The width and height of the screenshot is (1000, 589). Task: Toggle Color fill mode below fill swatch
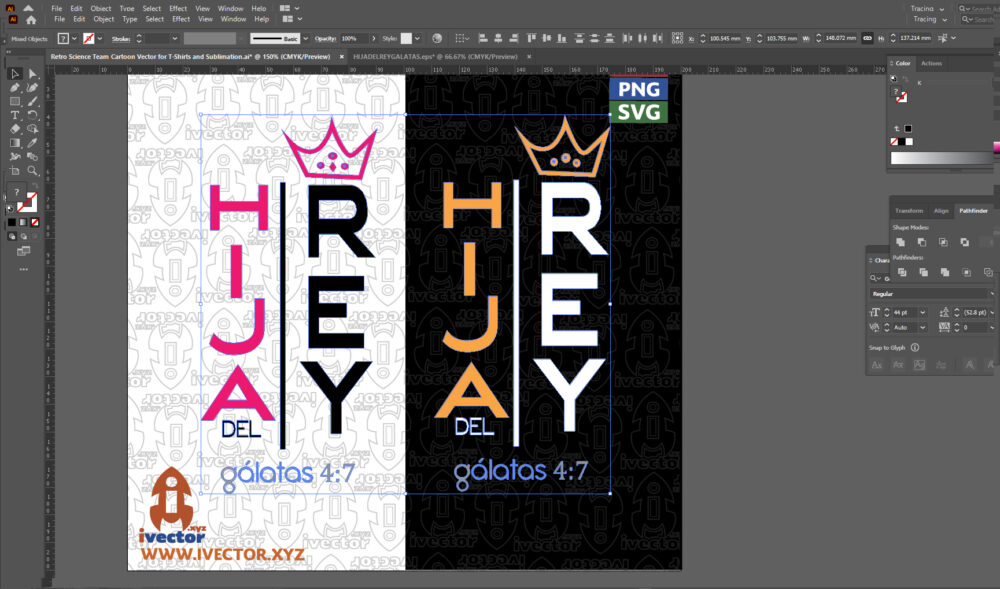(x=11, y=222)
